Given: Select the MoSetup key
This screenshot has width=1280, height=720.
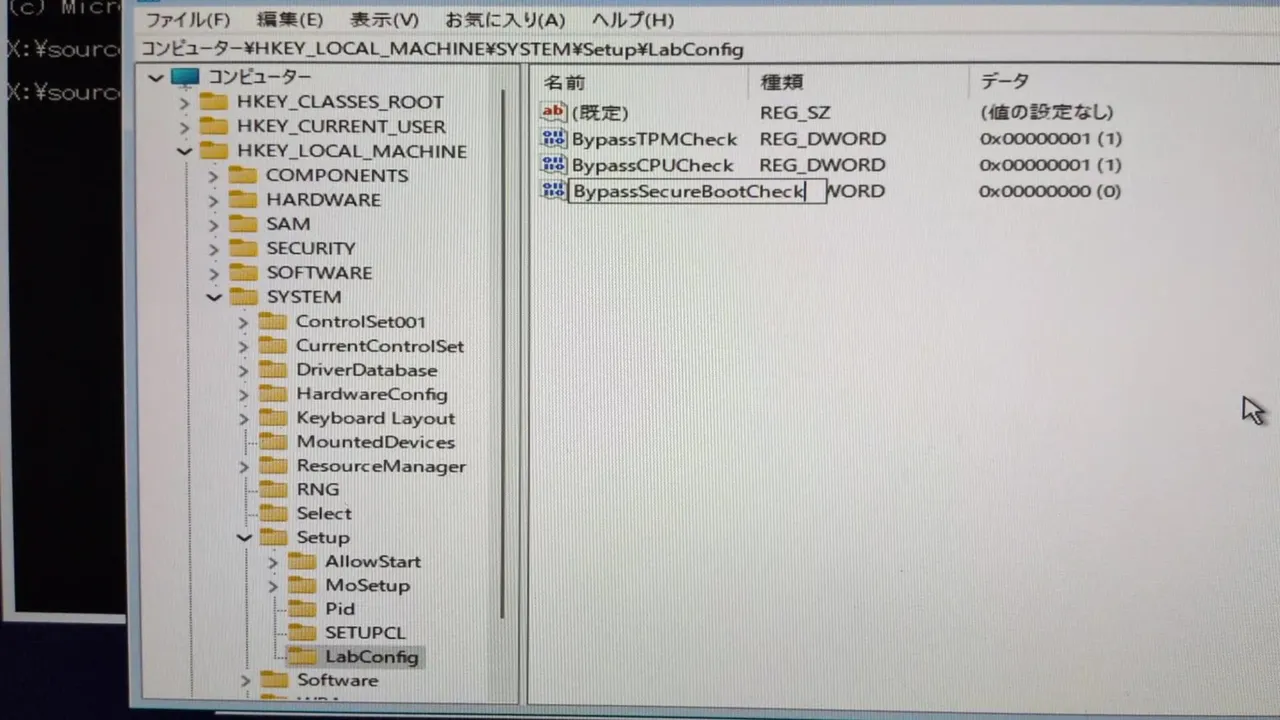Looking at the screenshot, I should pyautogui.click(x=367, y=586).
